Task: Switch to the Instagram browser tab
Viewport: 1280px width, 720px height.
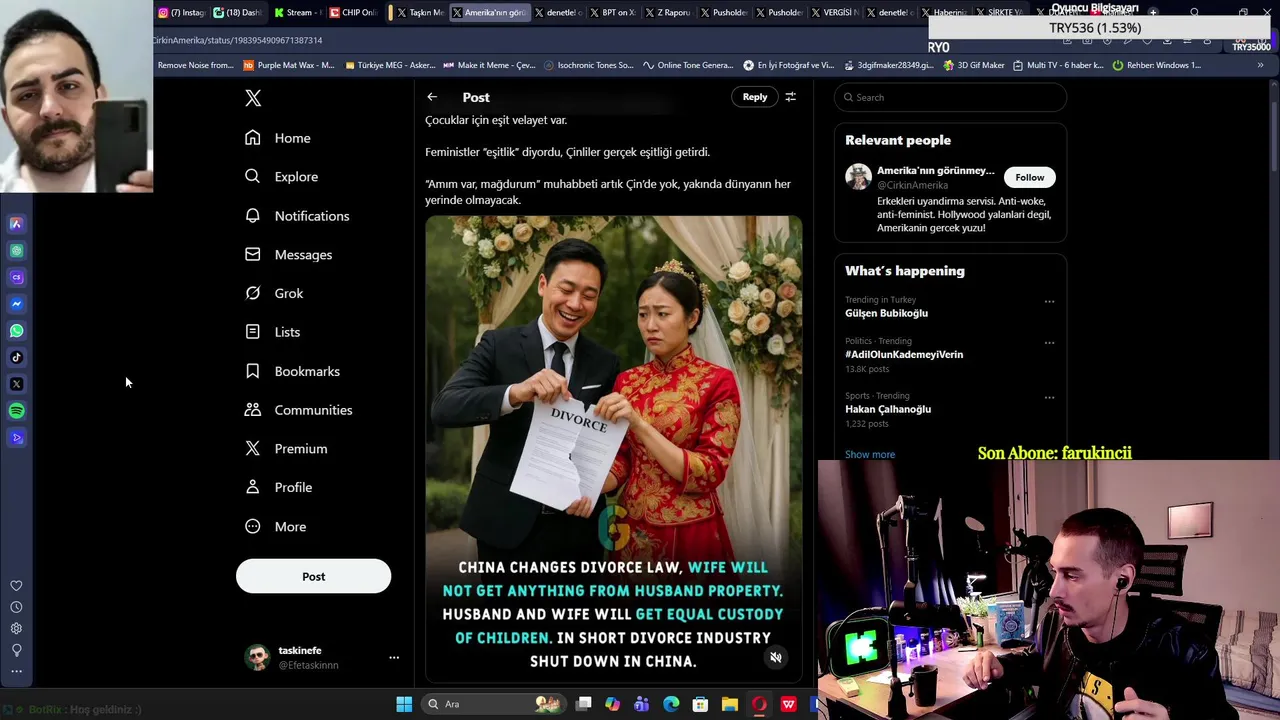Action: [182, 13]
